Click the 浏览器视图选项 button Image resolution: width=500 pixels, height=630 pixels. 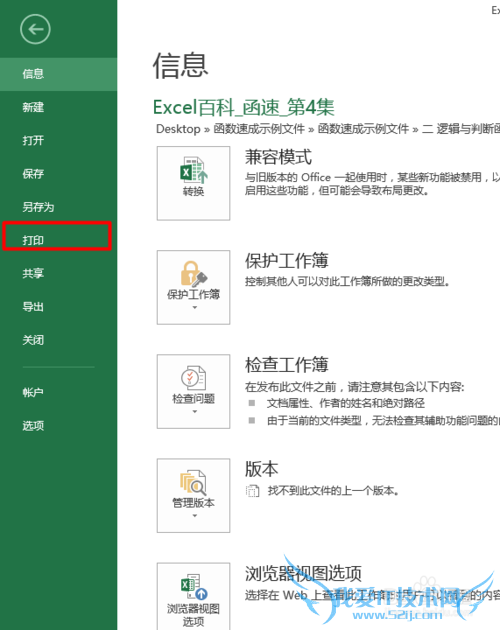click(193, 596)
